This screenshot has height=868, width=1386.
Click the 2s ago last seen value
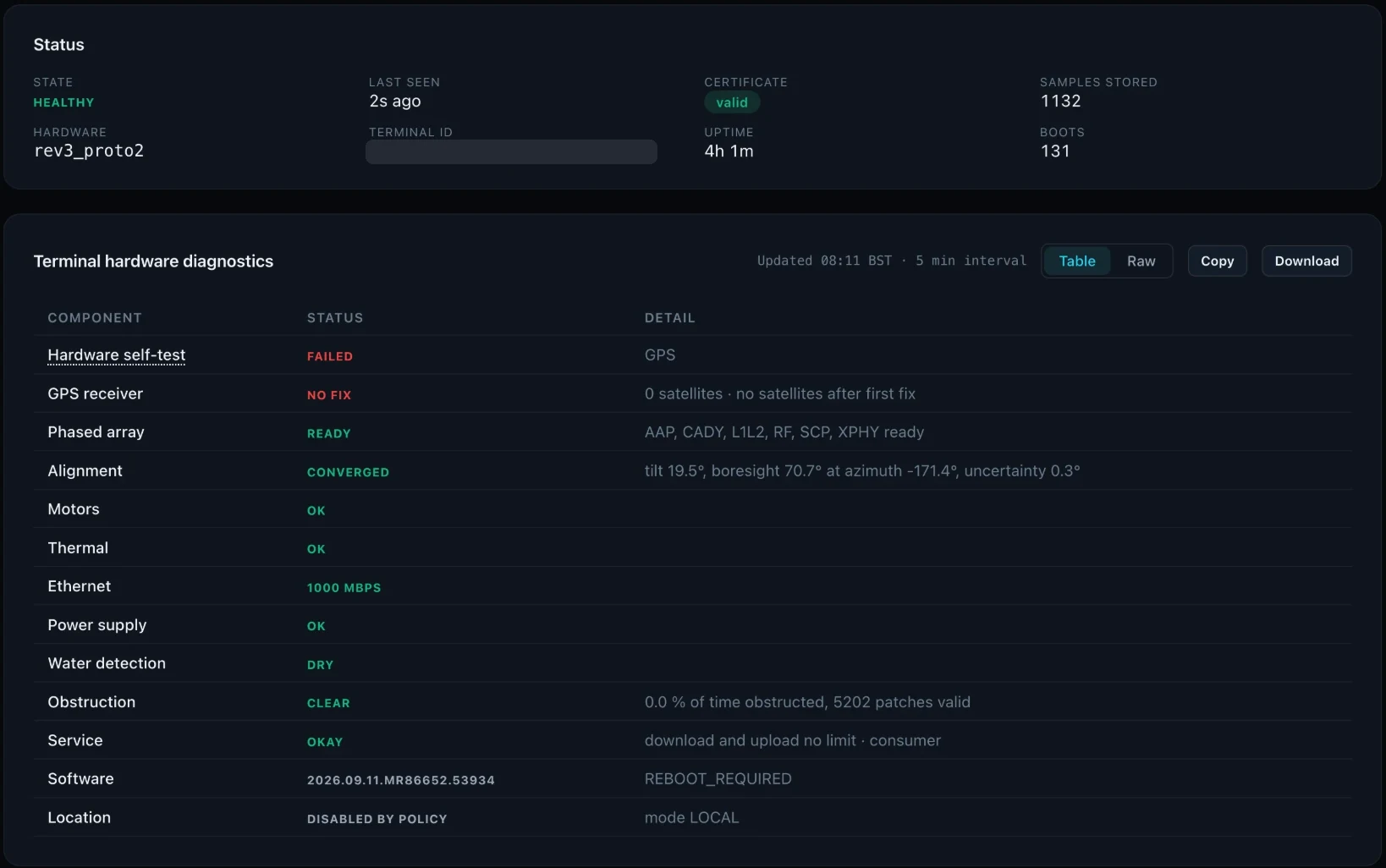click(x=395, y=102)
